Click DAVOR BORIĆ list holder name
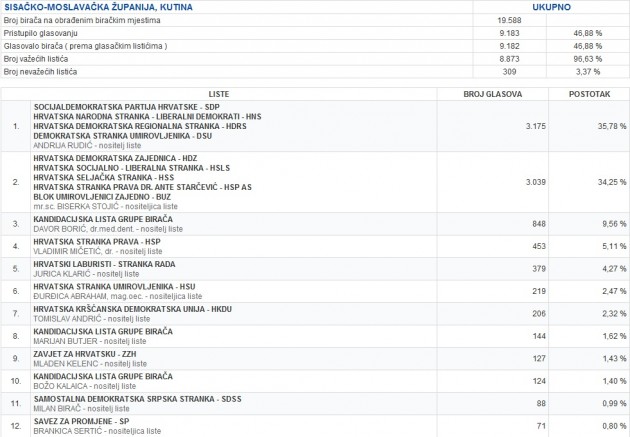Viewport: 630px width, 437px height. [58, 229]
